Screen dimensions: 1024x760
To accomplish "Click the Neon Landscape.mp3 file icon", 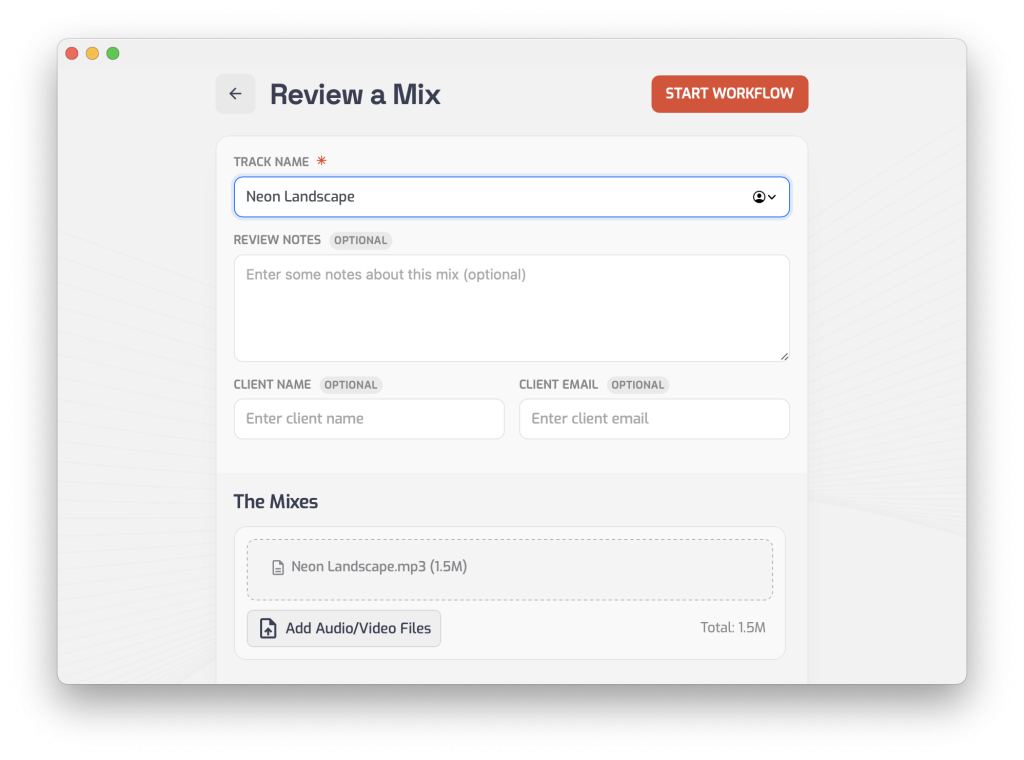I will [278, 567].
